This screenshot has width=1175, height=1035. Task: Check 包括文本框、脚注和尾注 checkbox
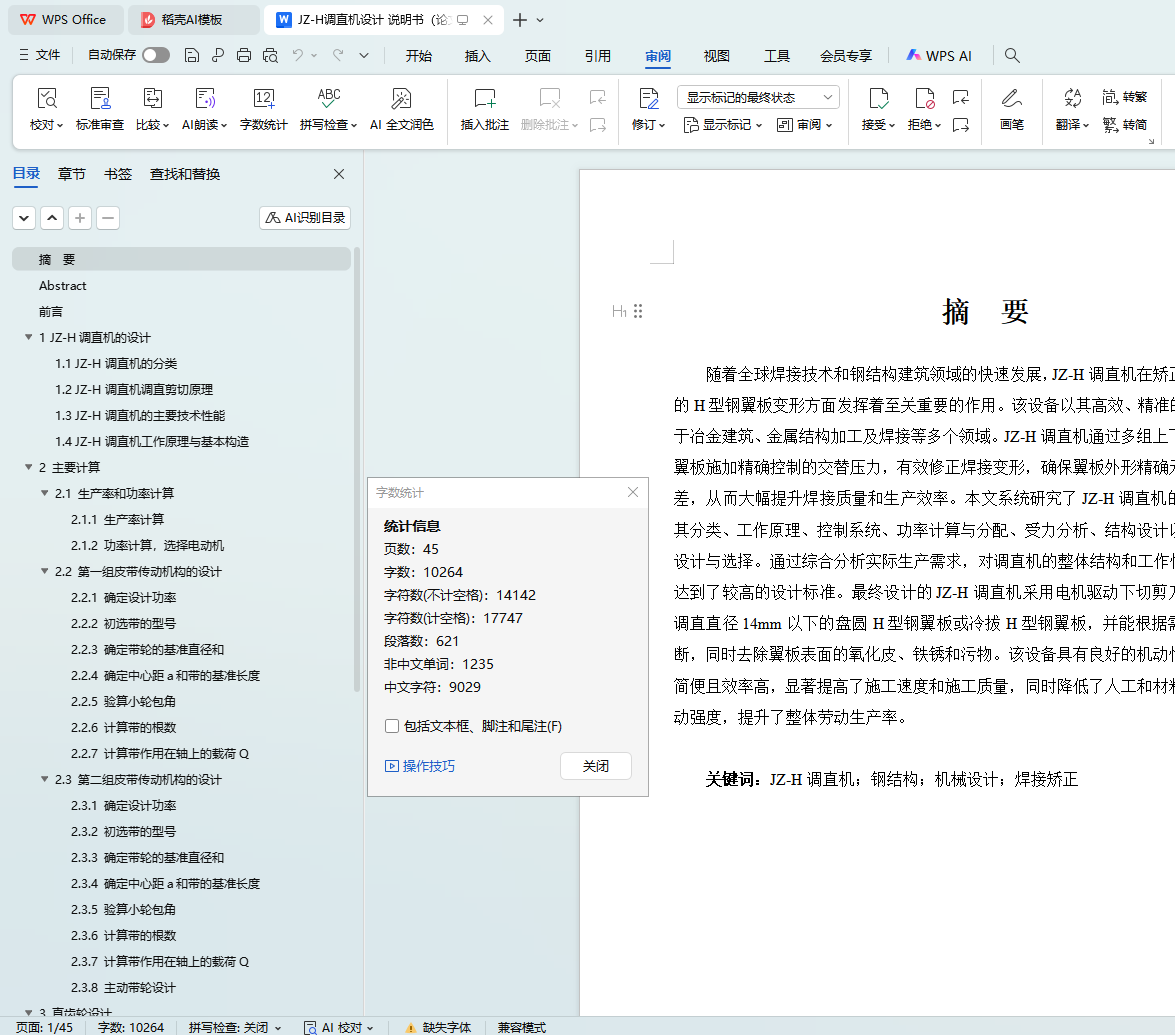point(391,725)
